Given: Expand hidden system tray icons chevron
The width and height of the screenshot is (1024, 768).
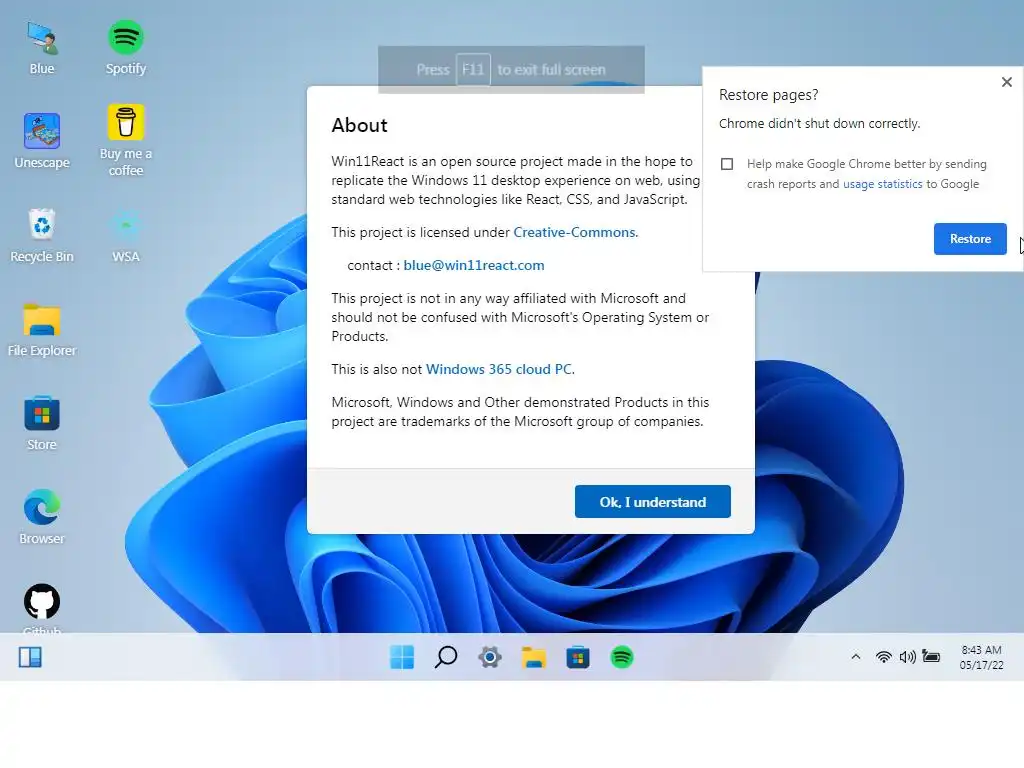Looking at the screenshot, I should (856, 657).
